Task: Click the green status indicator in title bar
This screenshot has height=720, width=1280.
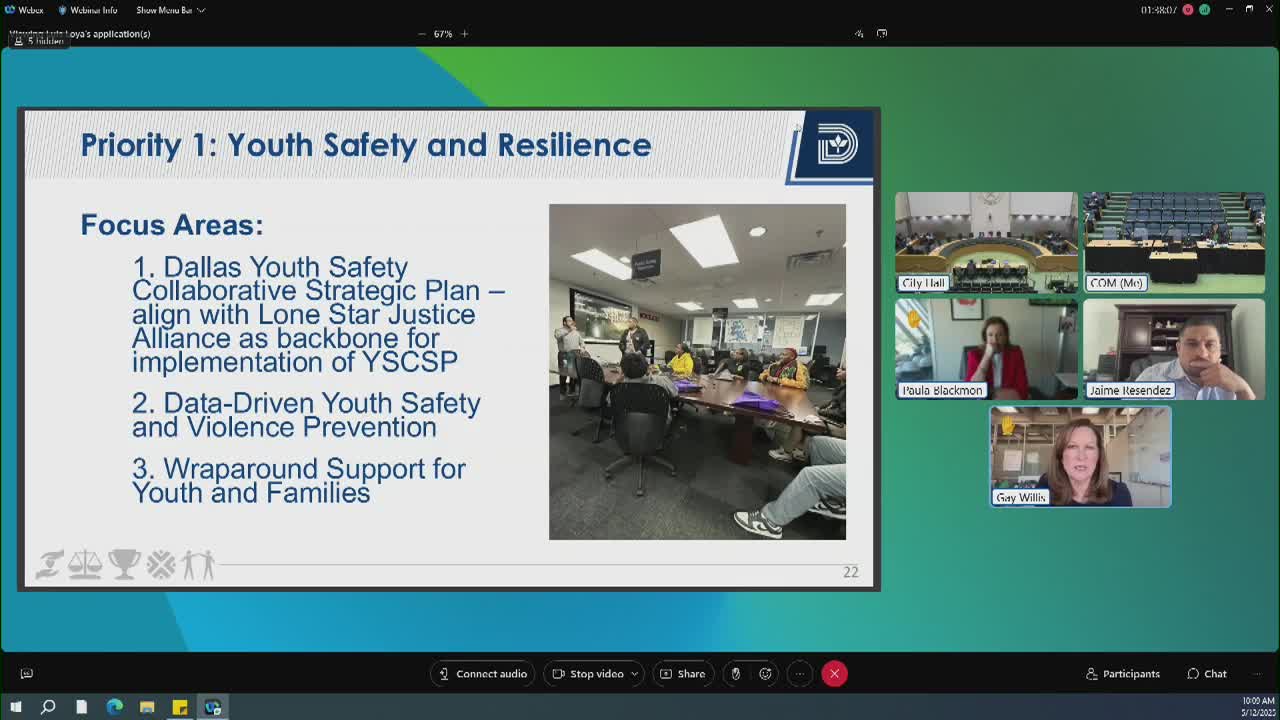Action: 1205,10
